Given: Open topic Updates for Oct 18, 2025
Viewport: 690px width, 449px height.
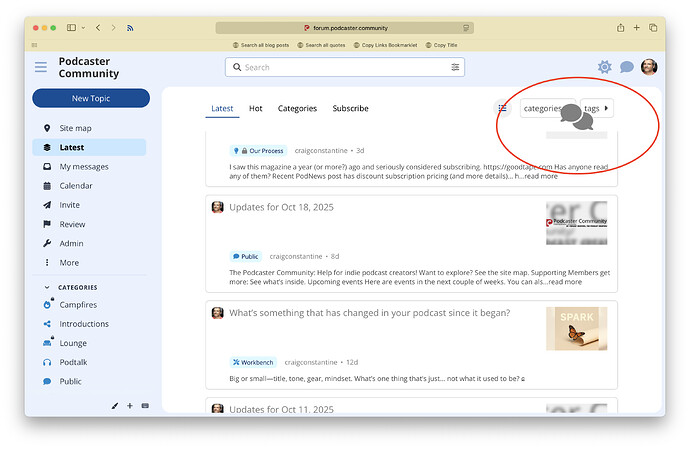Looking at the screenshot, I should click(281, 207).
